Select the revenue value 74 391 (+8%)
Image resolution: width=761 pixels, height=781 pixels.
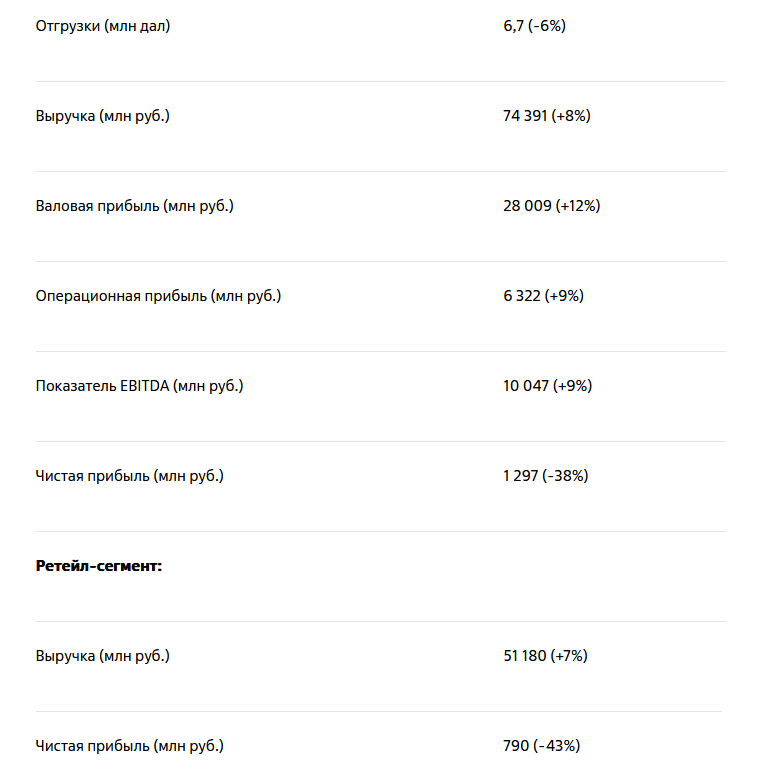pyautogui.click(x=547, y=116)
